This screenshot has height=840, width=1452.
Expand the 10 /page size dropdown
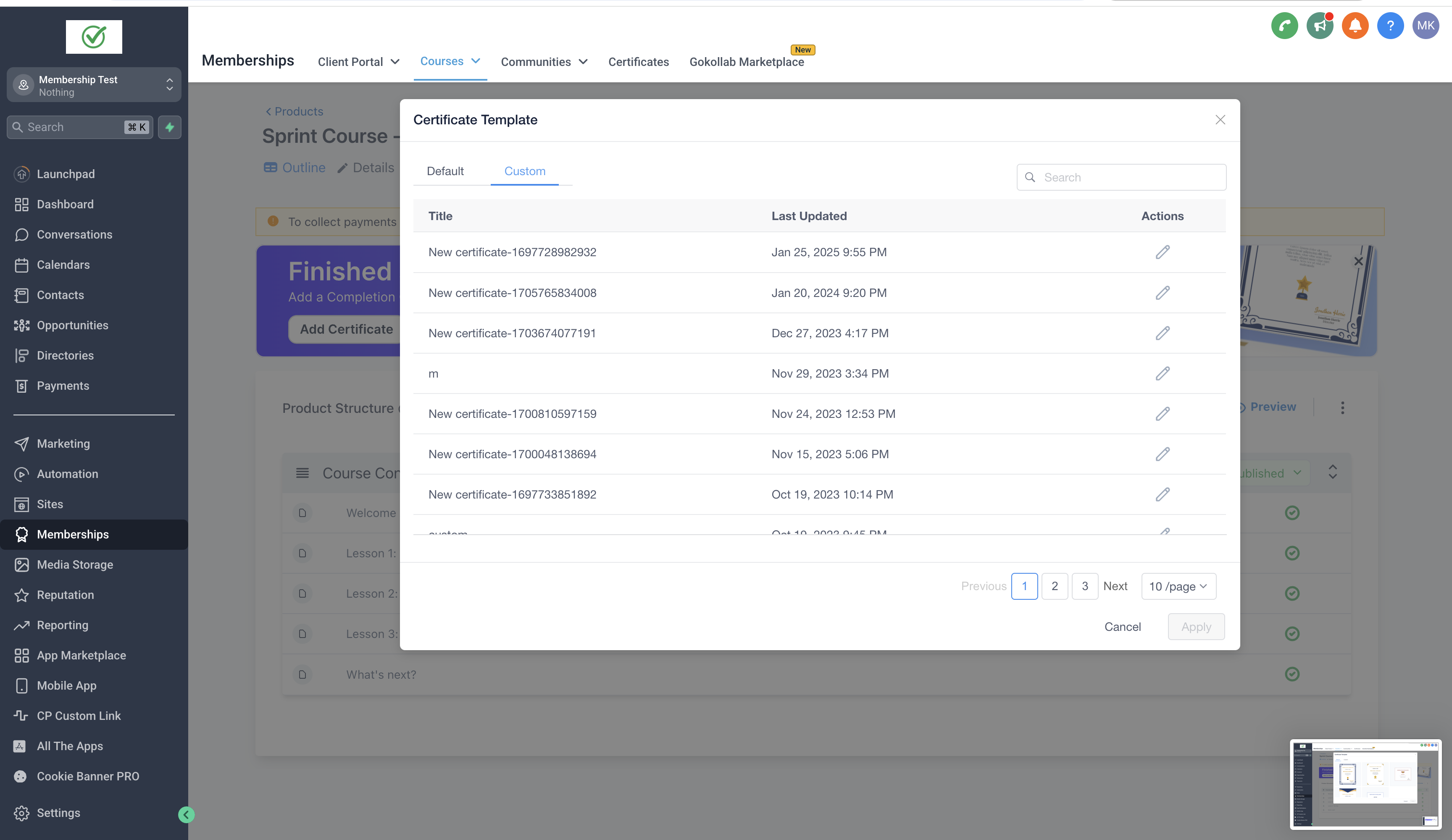pyautogui.click(x=1178, y=586)
